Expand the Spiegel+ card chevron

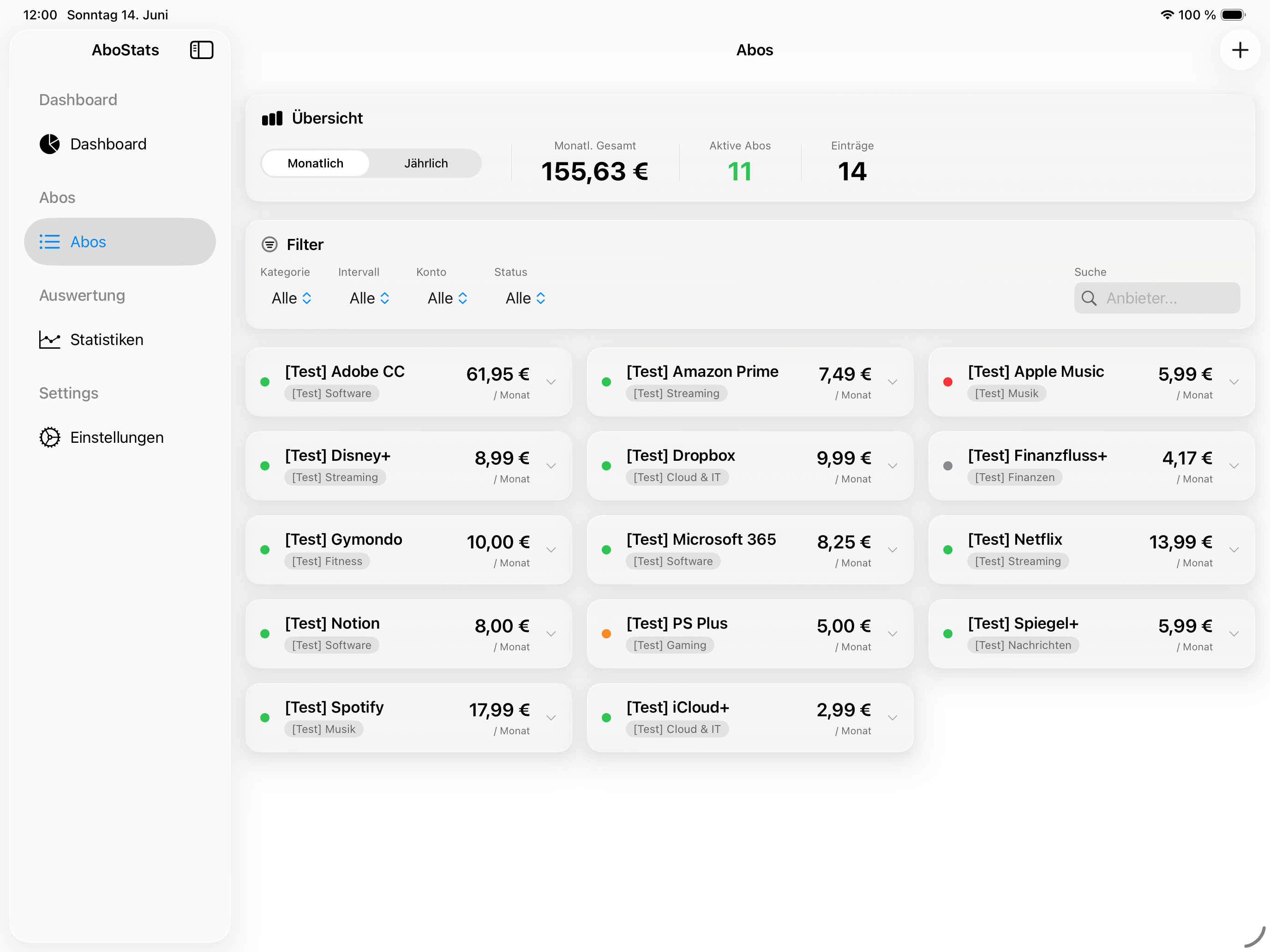coord(1234,634)
